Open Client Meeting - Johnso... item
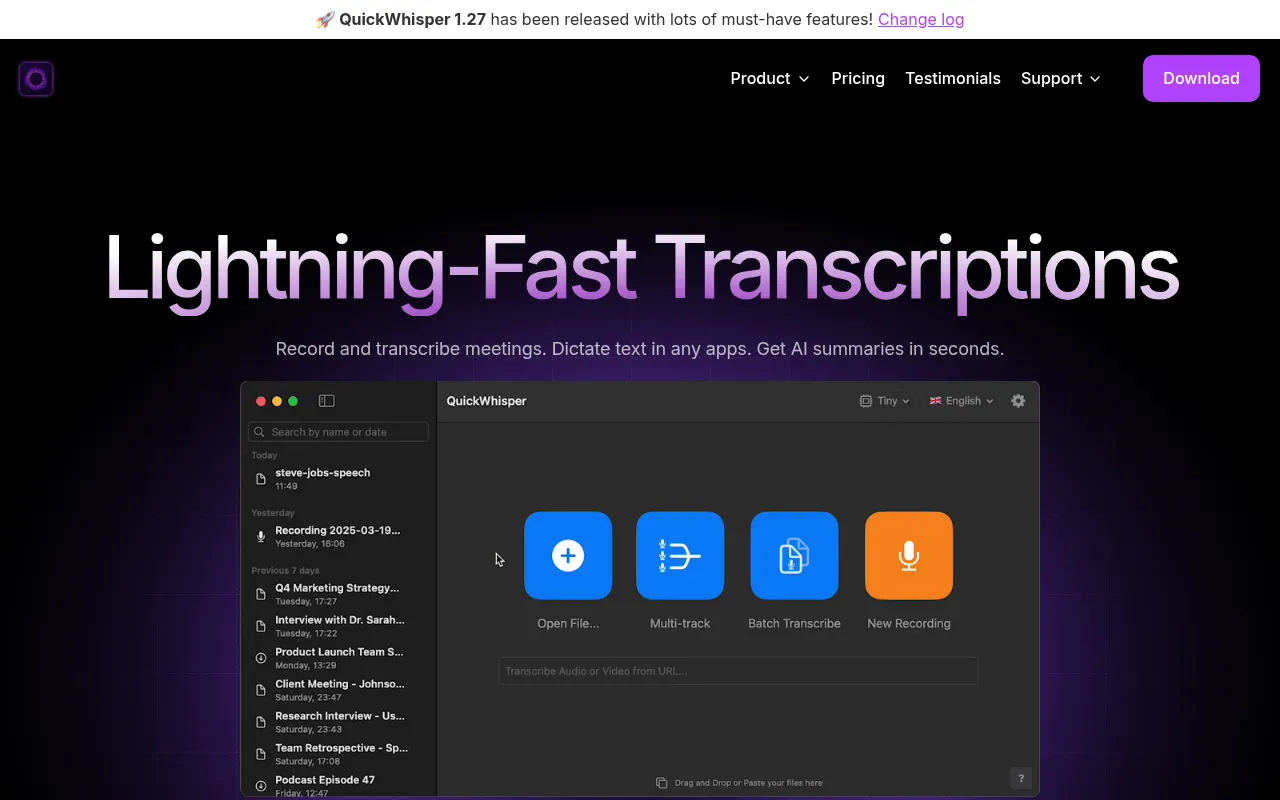Image resolution: width=1280 pixels, height=800 pixels. (x=339, y=690)
